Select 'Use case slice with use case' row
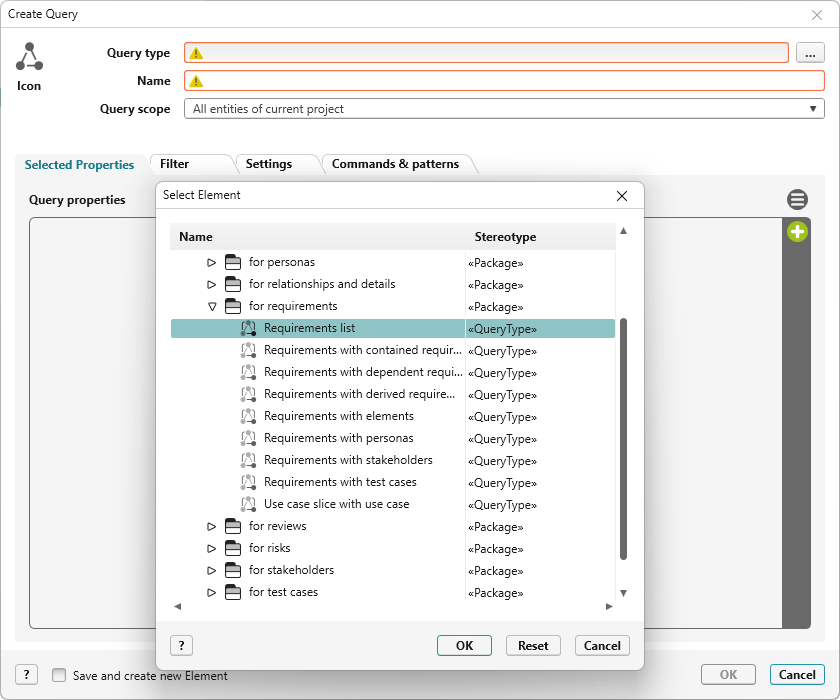This screenshot has height=700, width=840. coord(393,504)
